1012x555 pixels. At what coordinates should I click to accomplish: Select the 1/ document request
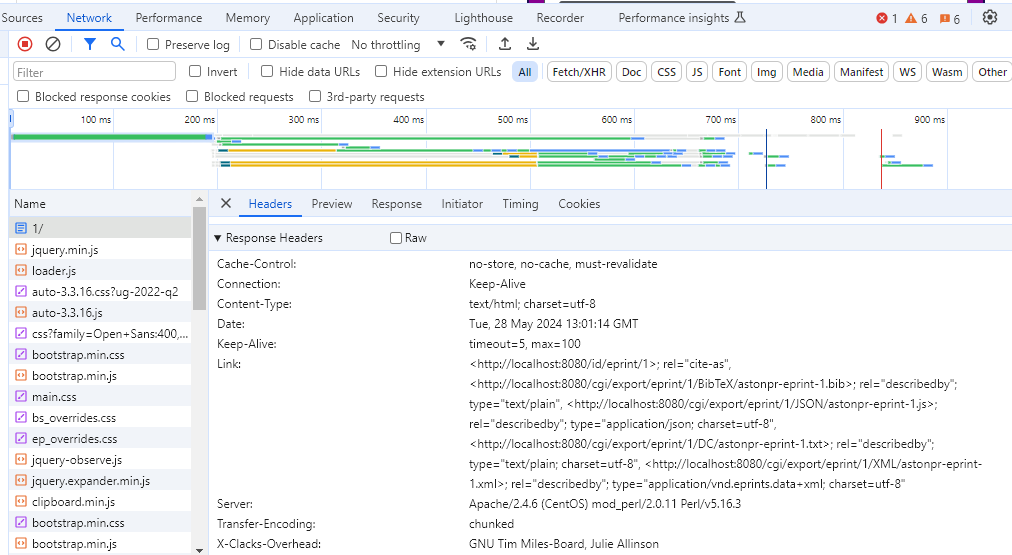tap(101, 228)
